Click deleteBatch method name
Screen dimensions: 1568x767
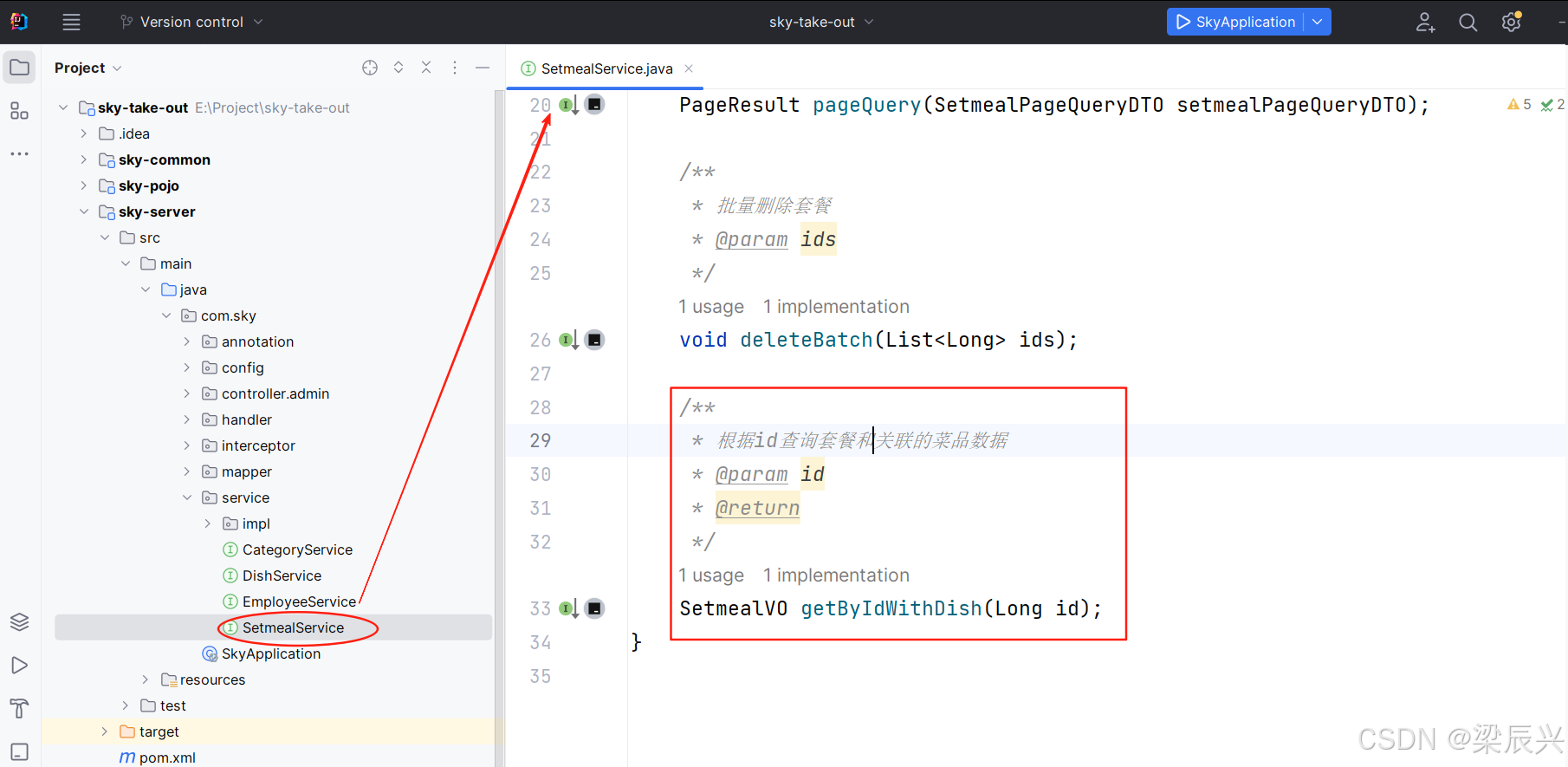[806, 340]
